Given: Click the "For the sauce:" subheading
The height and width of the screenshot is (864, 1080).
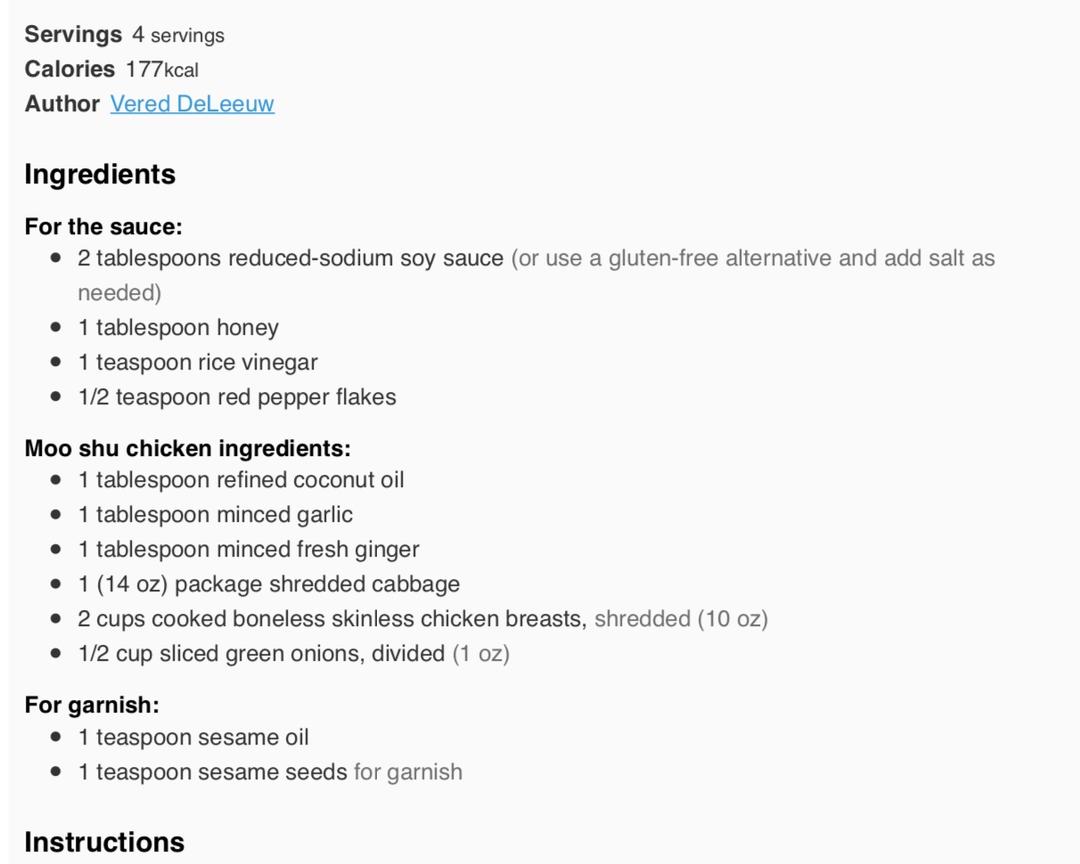Looking at the screenshot, I should click(x=103, y=227).
